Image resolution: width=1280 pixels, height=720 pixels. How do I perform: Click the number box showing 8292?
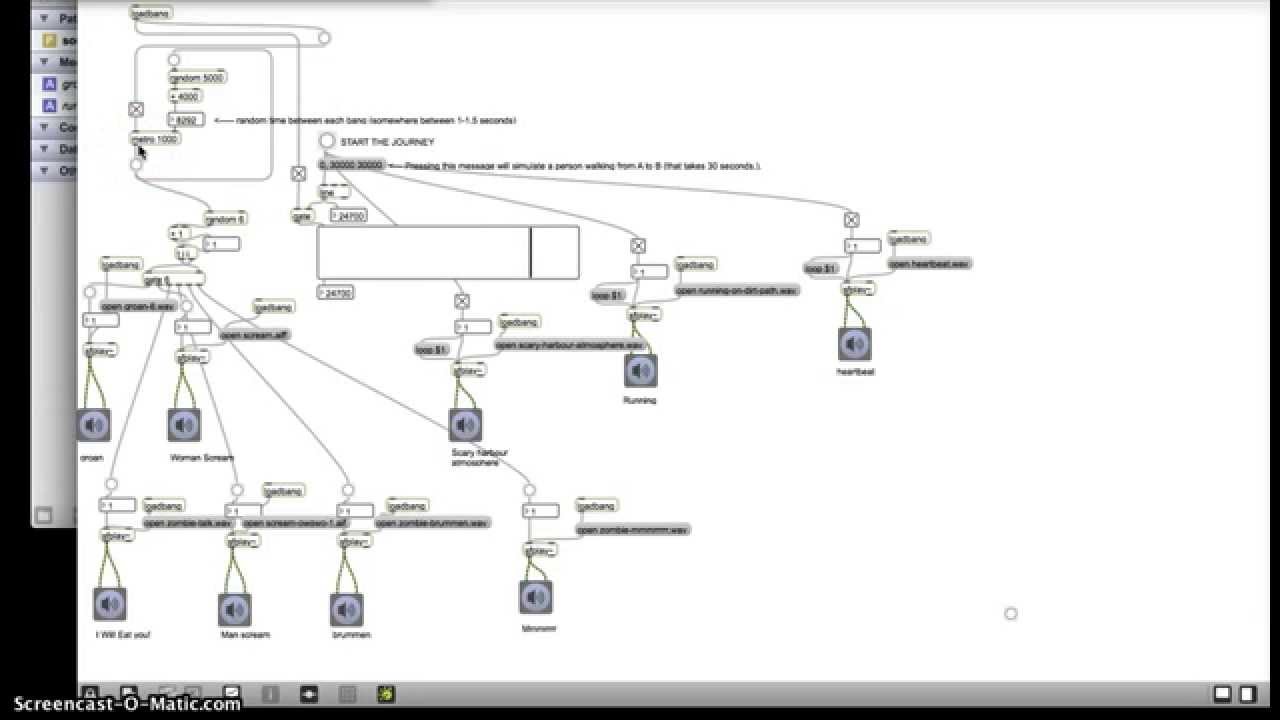pyautogui.click(x=186, y=120)
